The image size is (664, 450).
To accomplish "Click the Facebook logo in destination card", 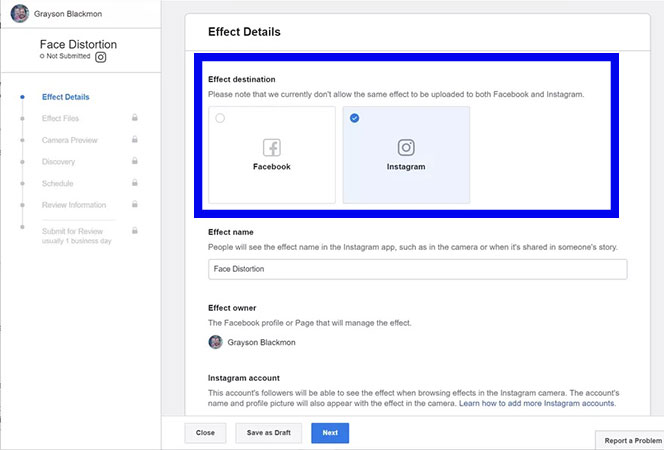I will [272, 148].
